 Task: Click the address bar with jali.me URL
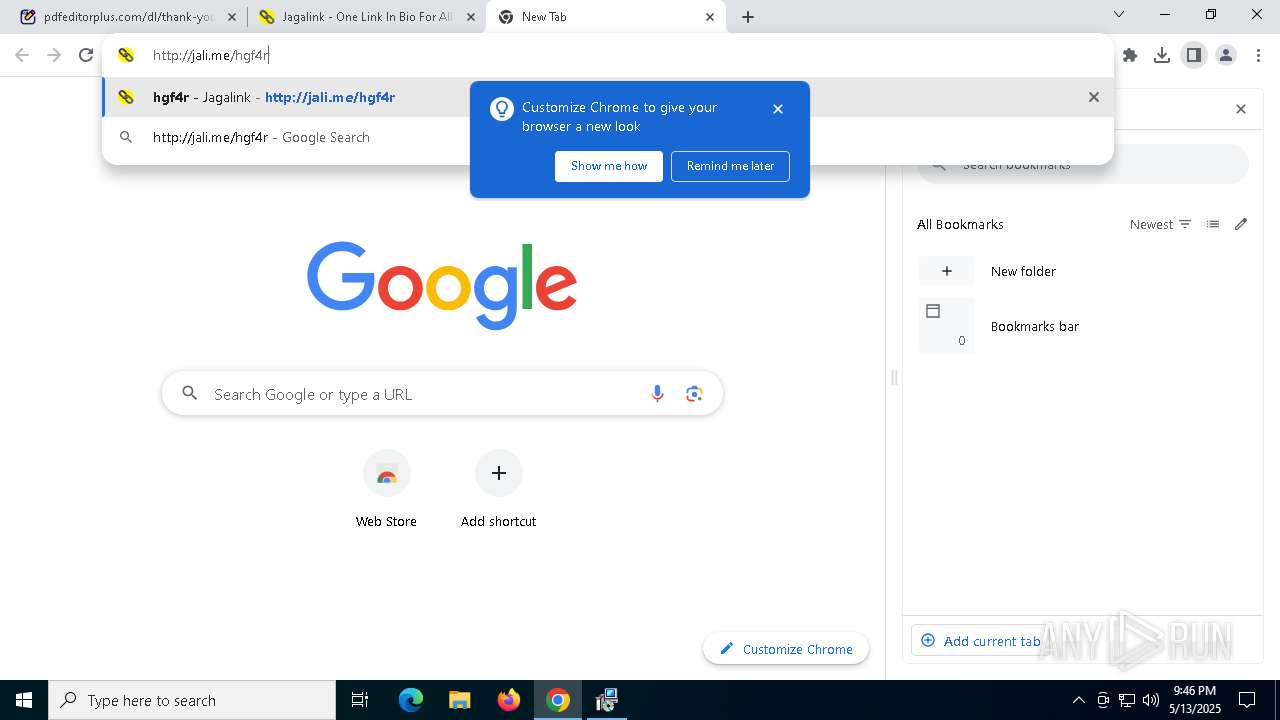(x=608, y=55)
